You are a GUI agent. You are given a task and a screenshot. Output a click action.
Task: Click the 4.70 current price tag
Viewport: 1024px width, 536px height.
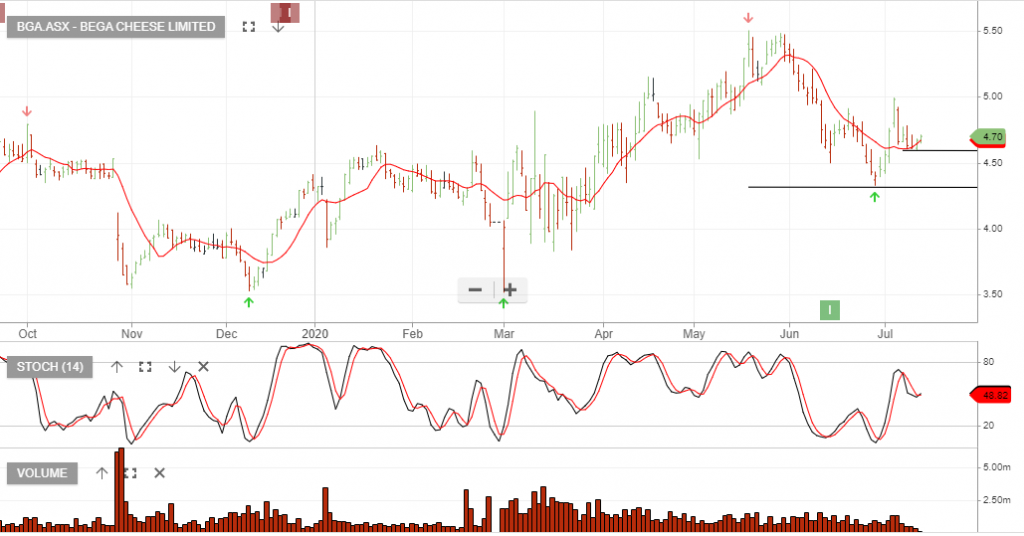(989, 137)
